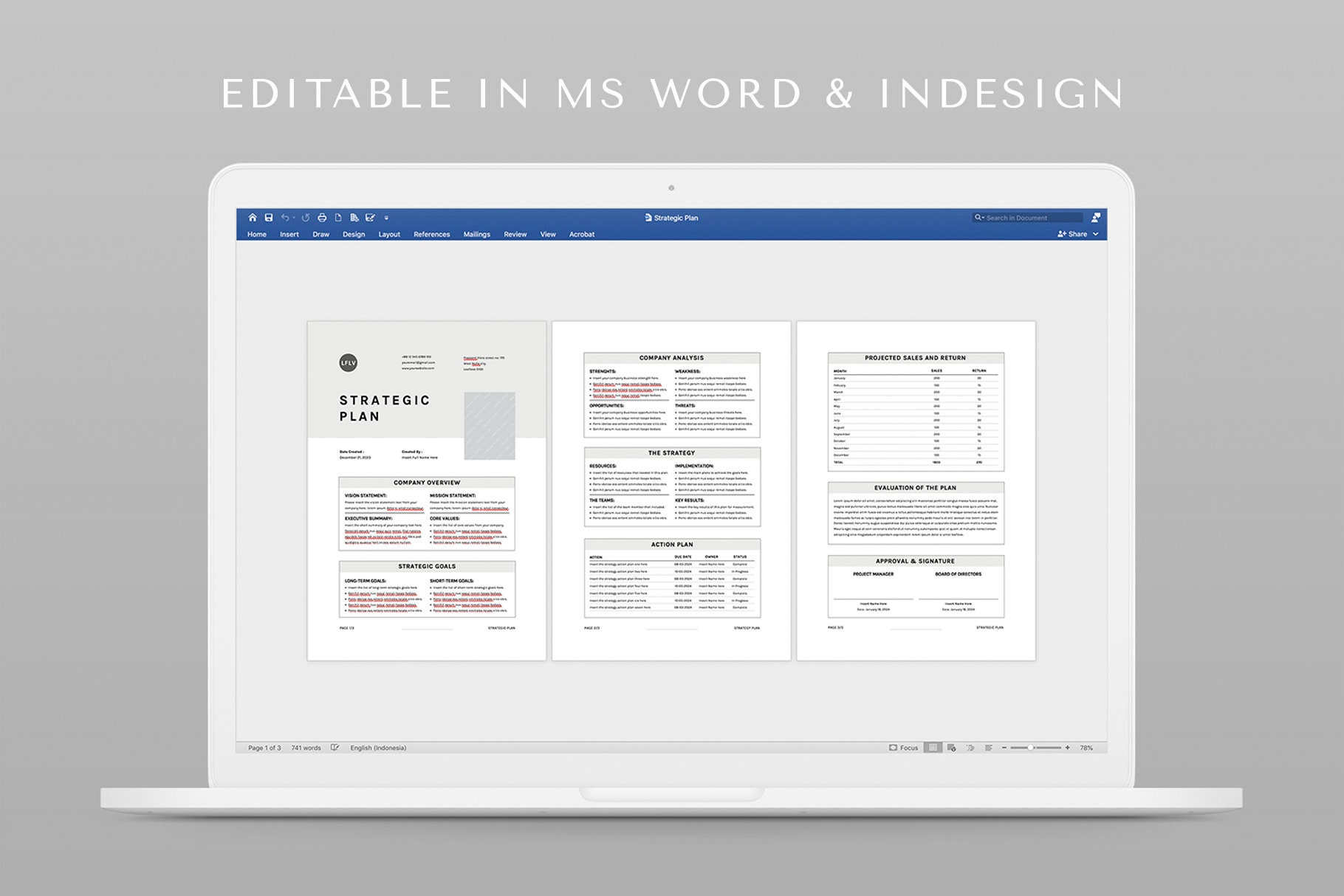1344x896 pixels.
Task: Save the Strategic Plan document
Action: [x=269, y=218]
